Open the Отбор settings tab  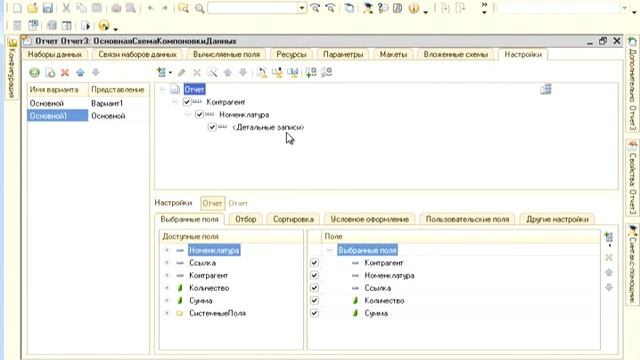pyautogui.click(x=245, y=219)
